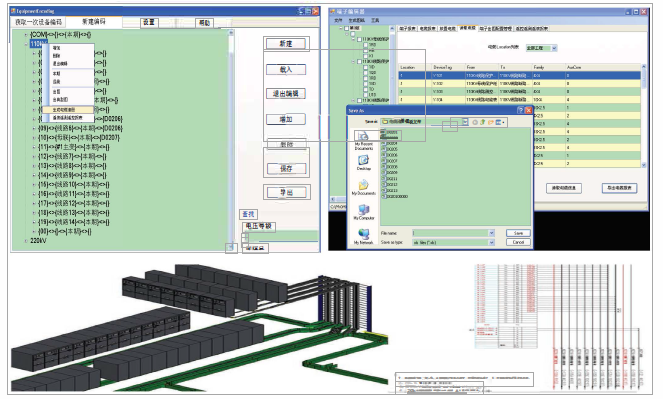
Task: Select the Desktop shortcut icon
Action: [363, 161]
